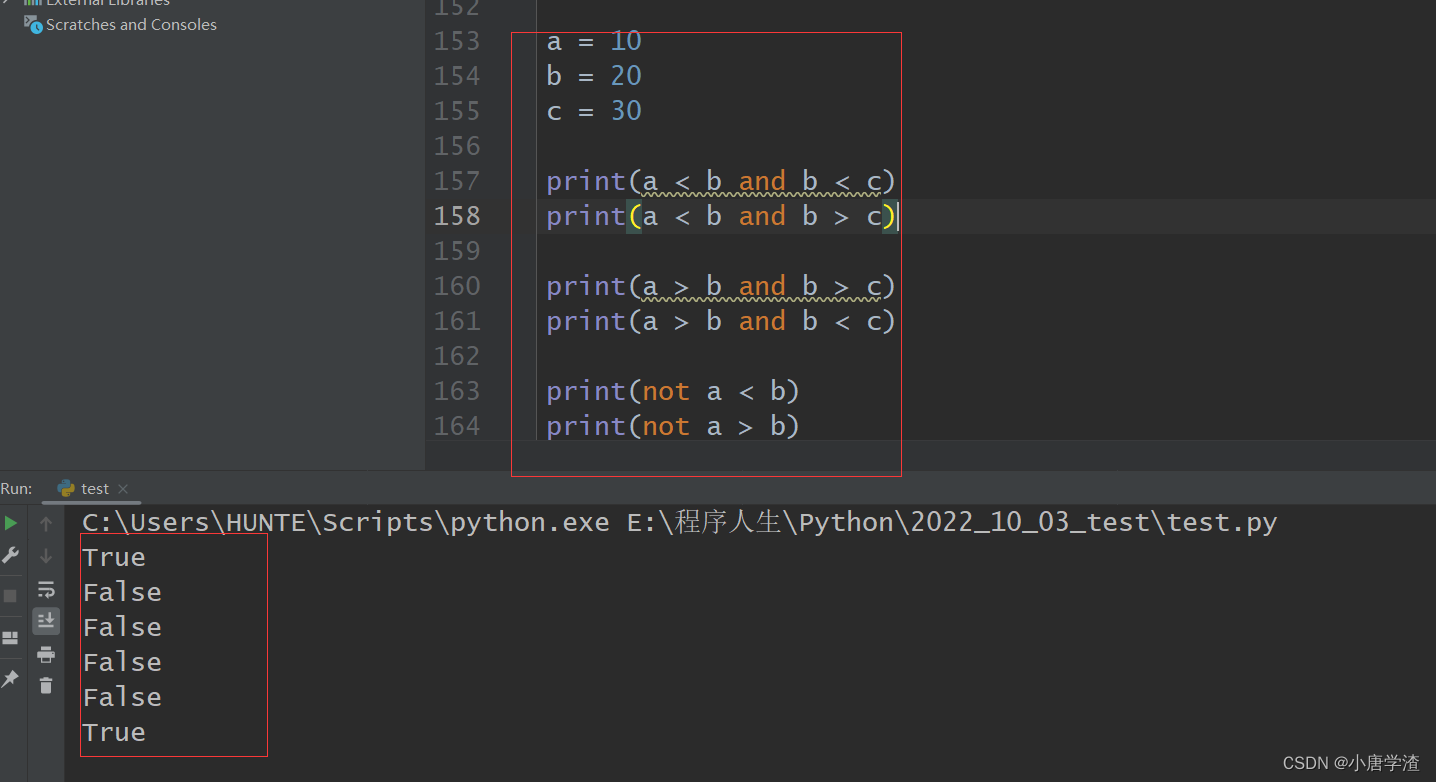Click line number 158 in gutter
1436x782 pixels.
[x=457, y=216]
